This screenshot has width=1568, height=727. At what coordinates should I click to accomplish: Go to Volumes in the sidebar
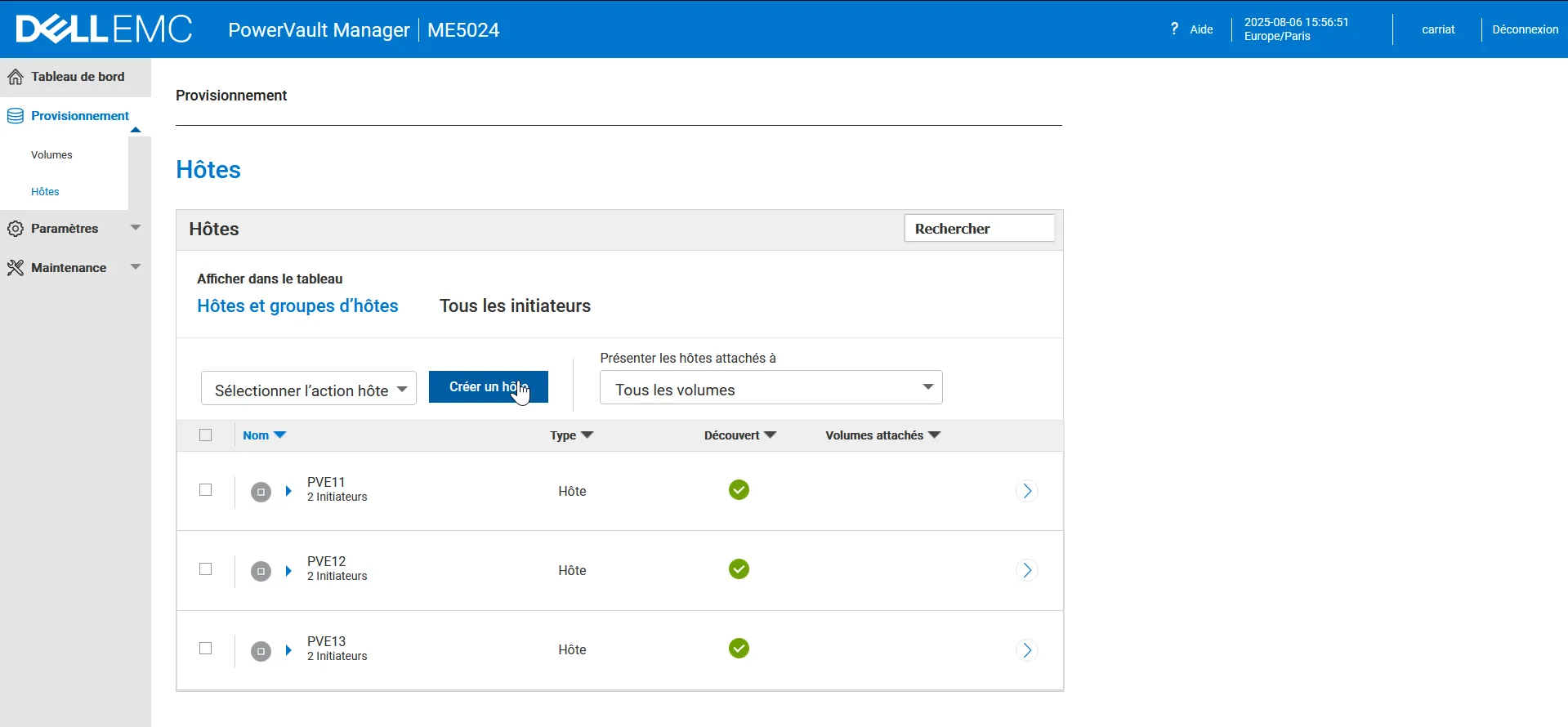coord(51,155)
